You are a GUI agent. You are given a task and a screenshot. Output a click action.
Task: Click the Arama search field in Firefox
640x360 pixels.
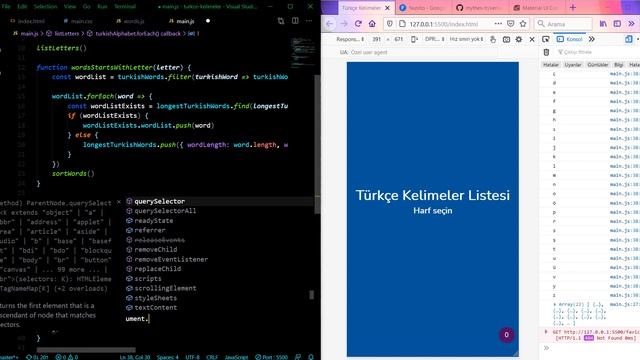click(x=563, y=24)
